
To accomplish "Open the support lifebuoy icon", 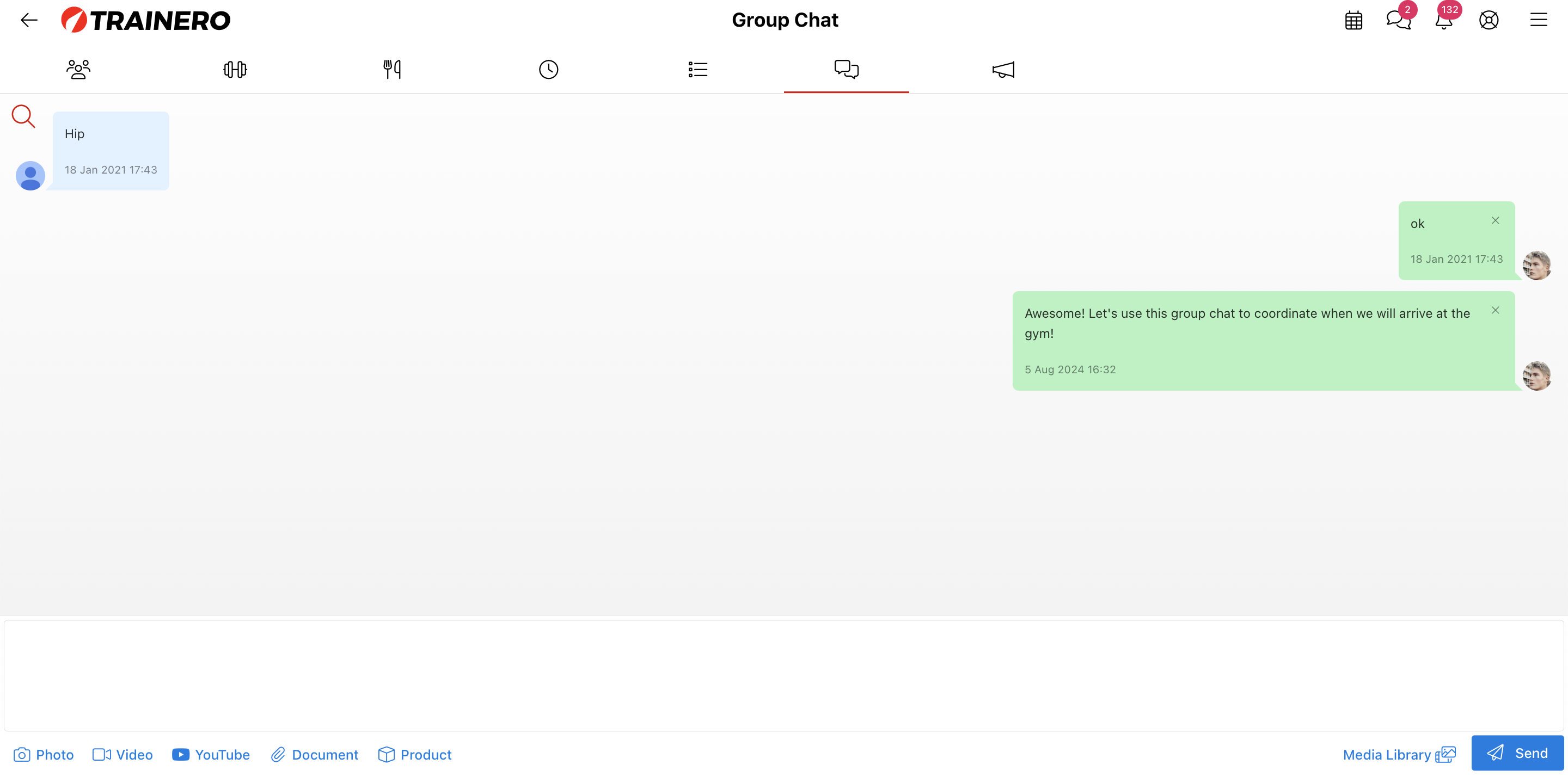I will point(1489,20).
